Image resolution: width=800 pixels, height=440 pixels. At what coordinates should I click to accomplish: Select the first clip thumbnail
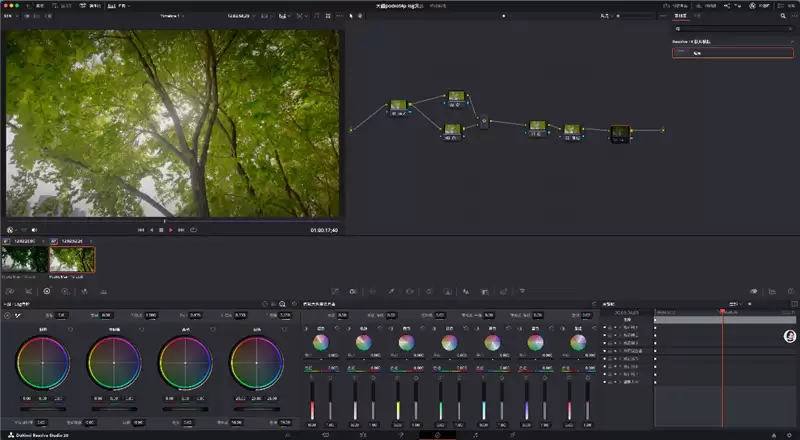pos(25,260)
